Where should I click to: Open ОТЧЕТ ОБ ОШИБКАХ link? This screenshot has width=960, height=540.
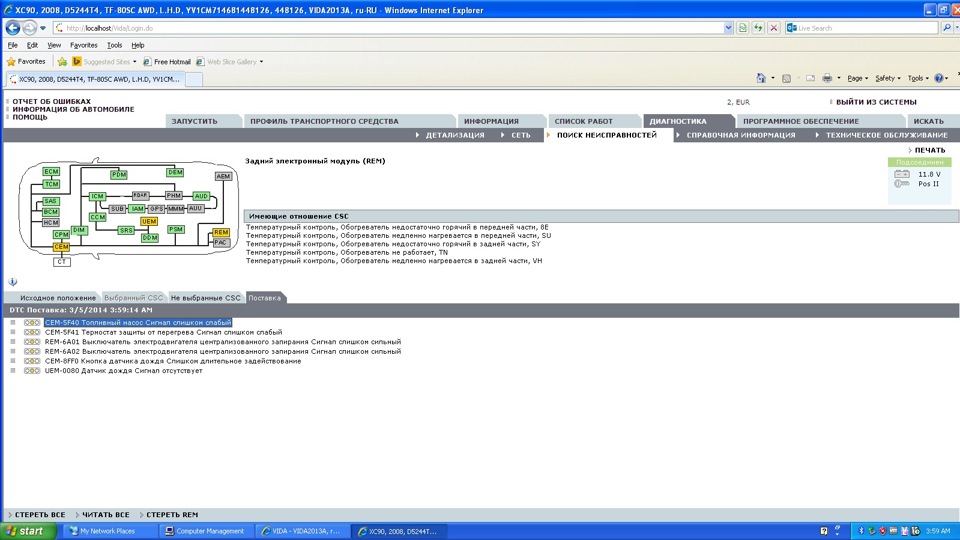[51, 102]
